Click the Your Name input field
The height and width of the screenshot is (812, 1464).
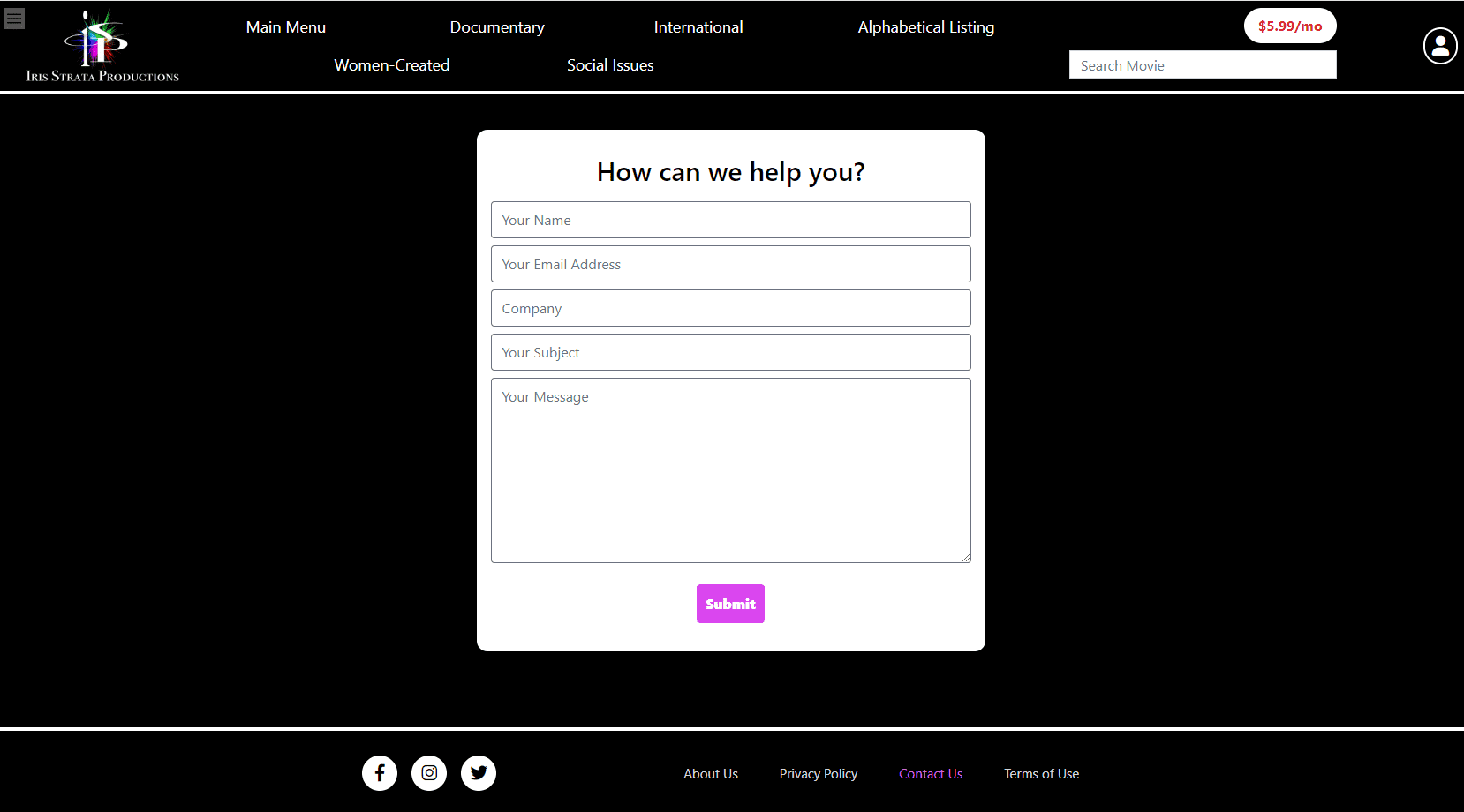point(730,220)
